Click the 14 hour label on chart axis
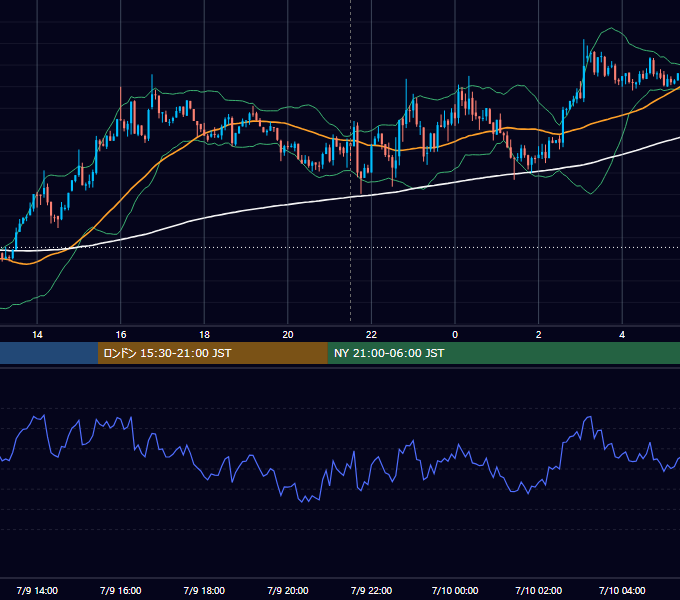The width and height of the screenshot is (680, 600). pyautogui.click(x=37, y=335)
